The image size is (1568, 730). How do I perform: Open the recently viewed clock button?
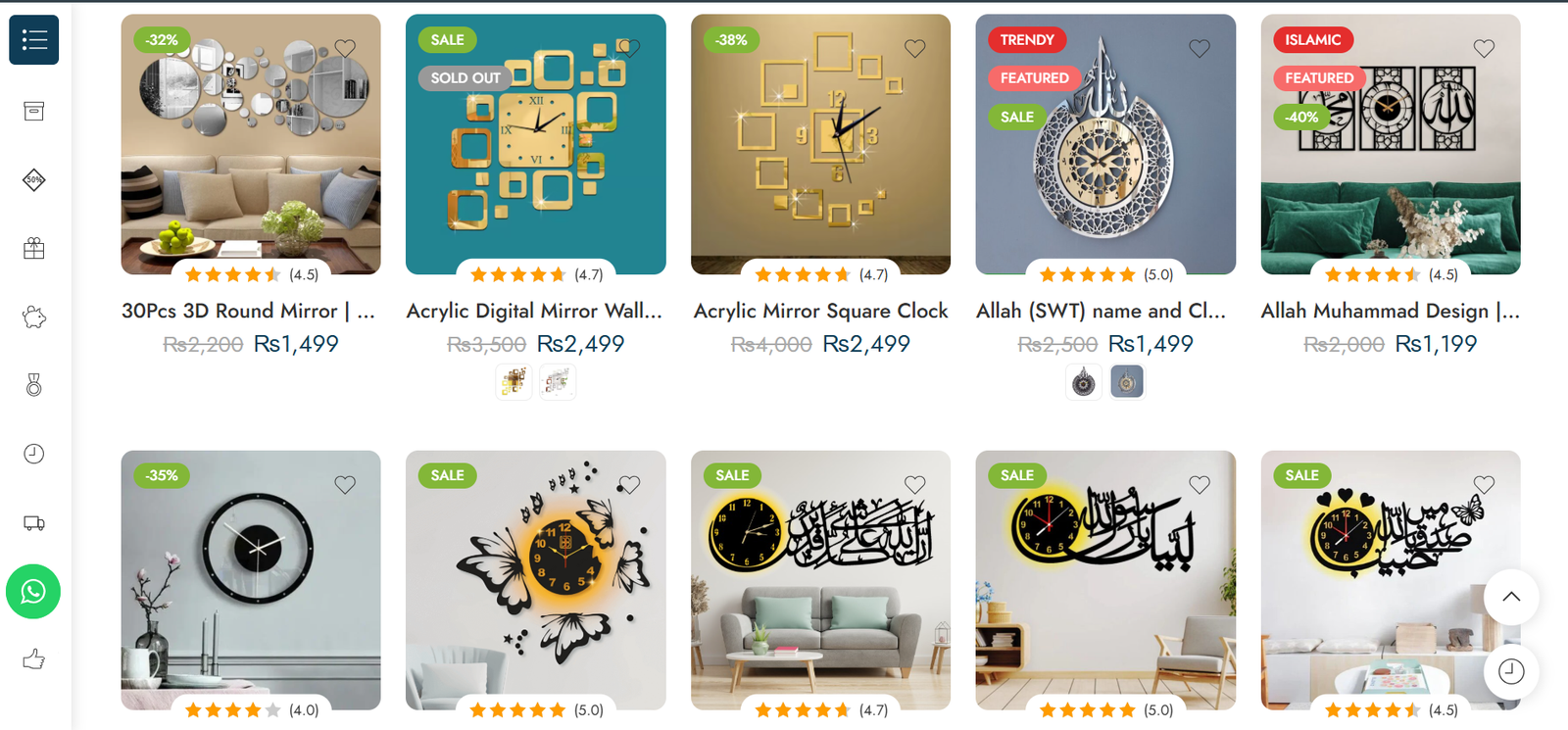pos(1511,671)
